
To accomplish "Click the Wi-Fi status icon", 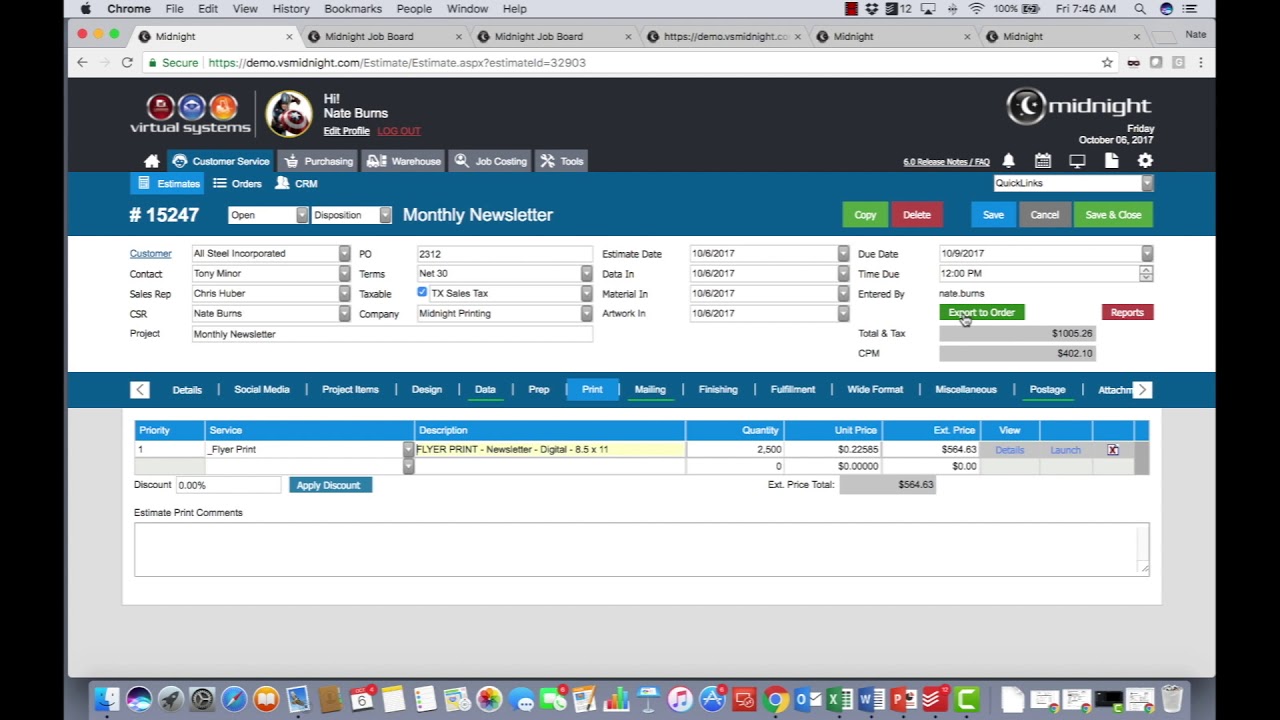I will pos(976,9).
